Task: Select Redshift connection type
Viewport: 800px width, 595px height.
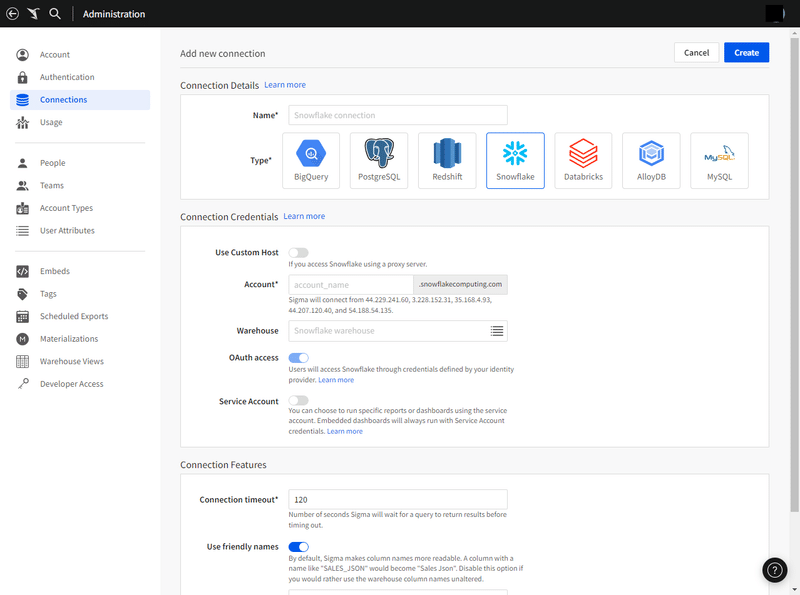Action: coord(447,161)
